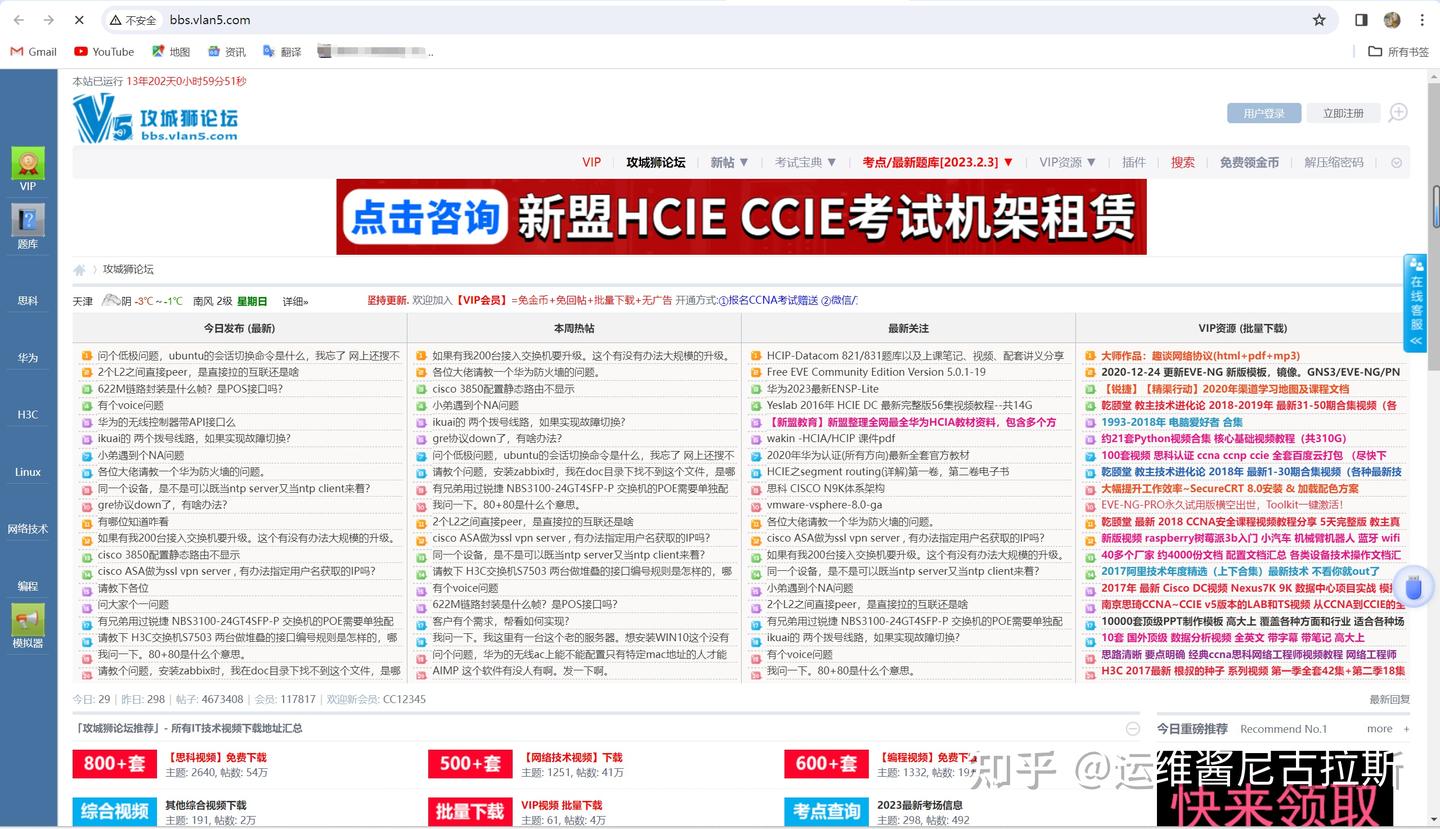The image size is (1440, 829).
Task: Open the breadcrumb home icon
Action: pos(79,269)
